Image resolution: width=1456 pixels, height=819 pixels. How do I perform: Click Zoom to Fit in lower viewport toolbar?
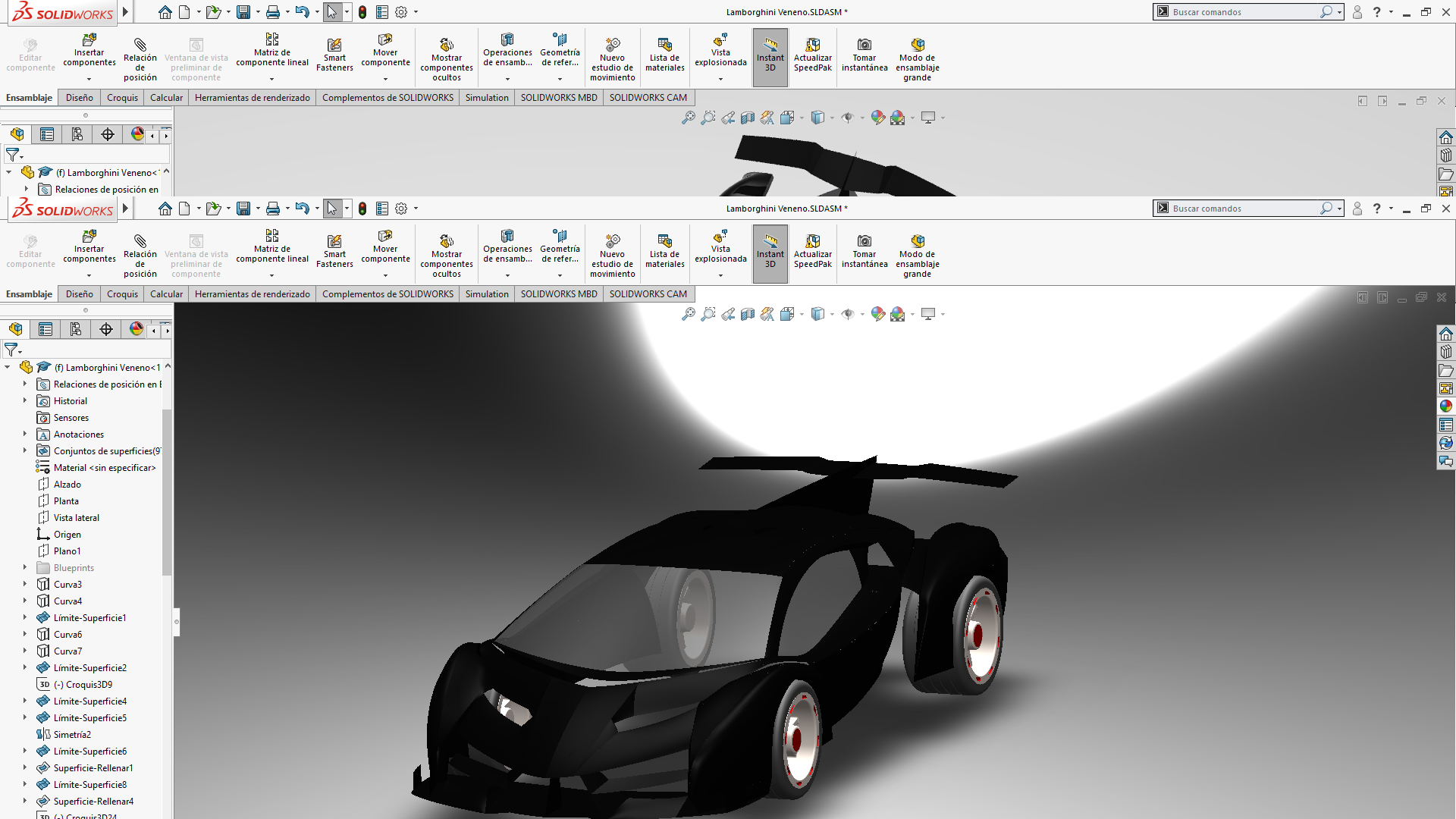click(689, 314)
